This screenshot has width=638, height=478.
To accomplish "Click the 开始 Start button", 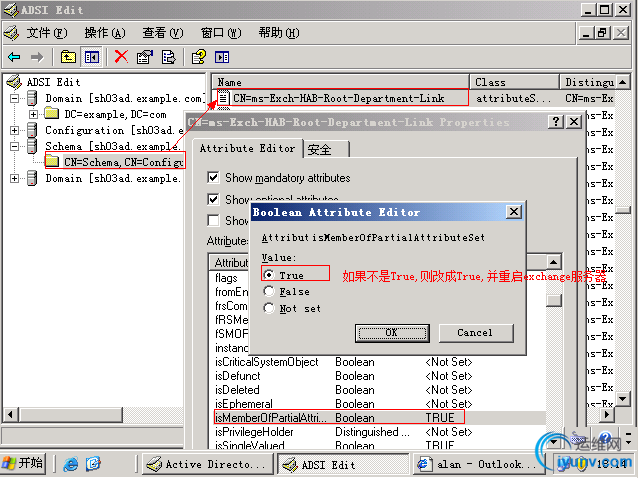I will pyautogui.click(x=23, y=463).
